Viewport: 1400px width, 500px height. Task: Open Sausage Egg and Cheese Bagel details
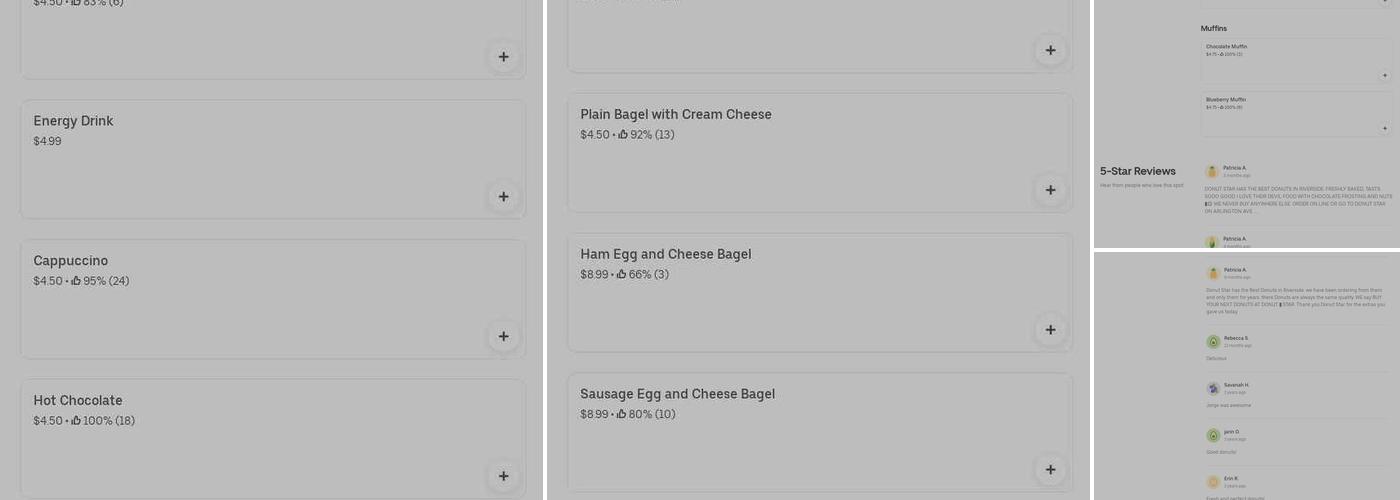click(x=677, y=394)
